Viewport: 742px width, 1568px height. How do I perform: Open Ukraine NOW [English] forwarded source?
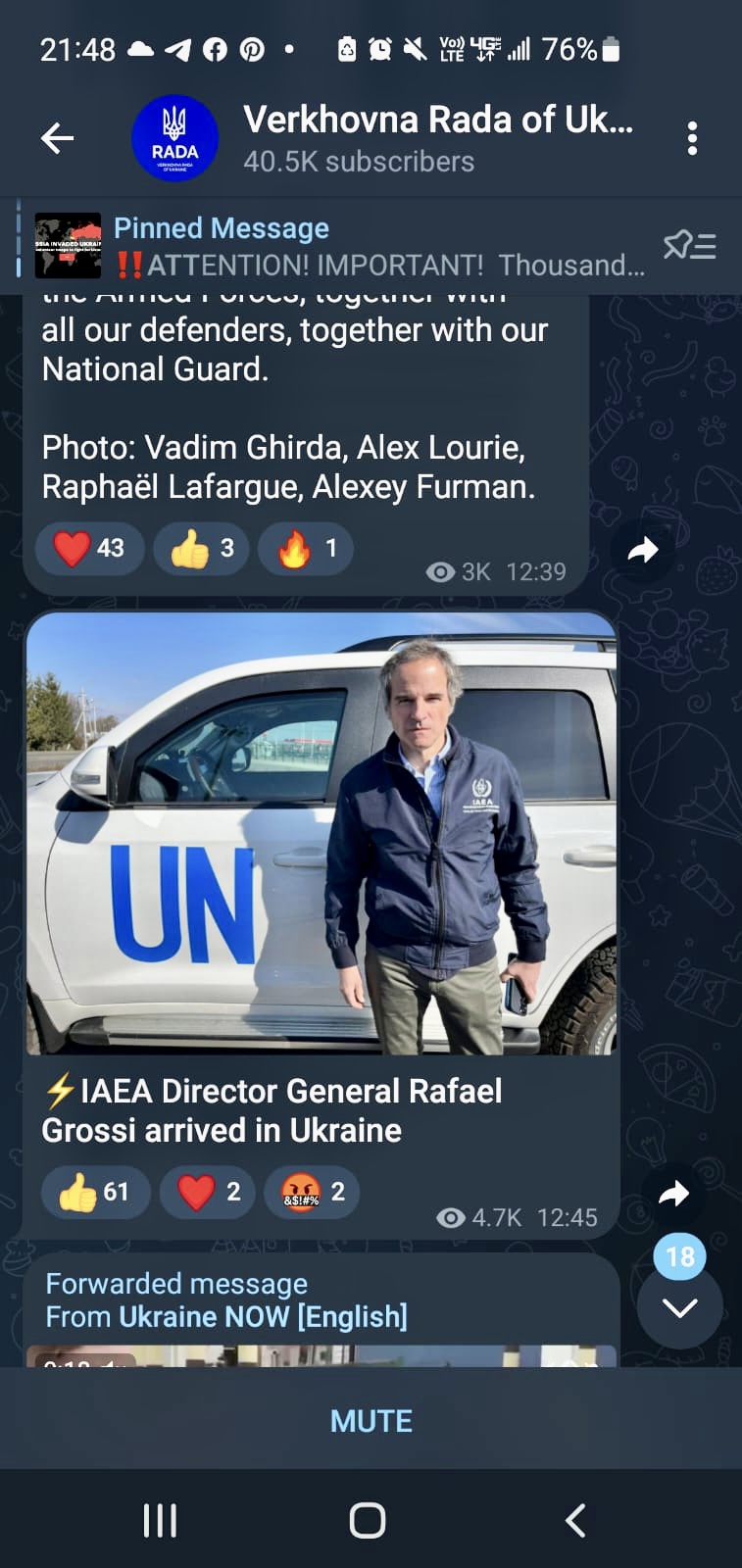click(263, 1316)
